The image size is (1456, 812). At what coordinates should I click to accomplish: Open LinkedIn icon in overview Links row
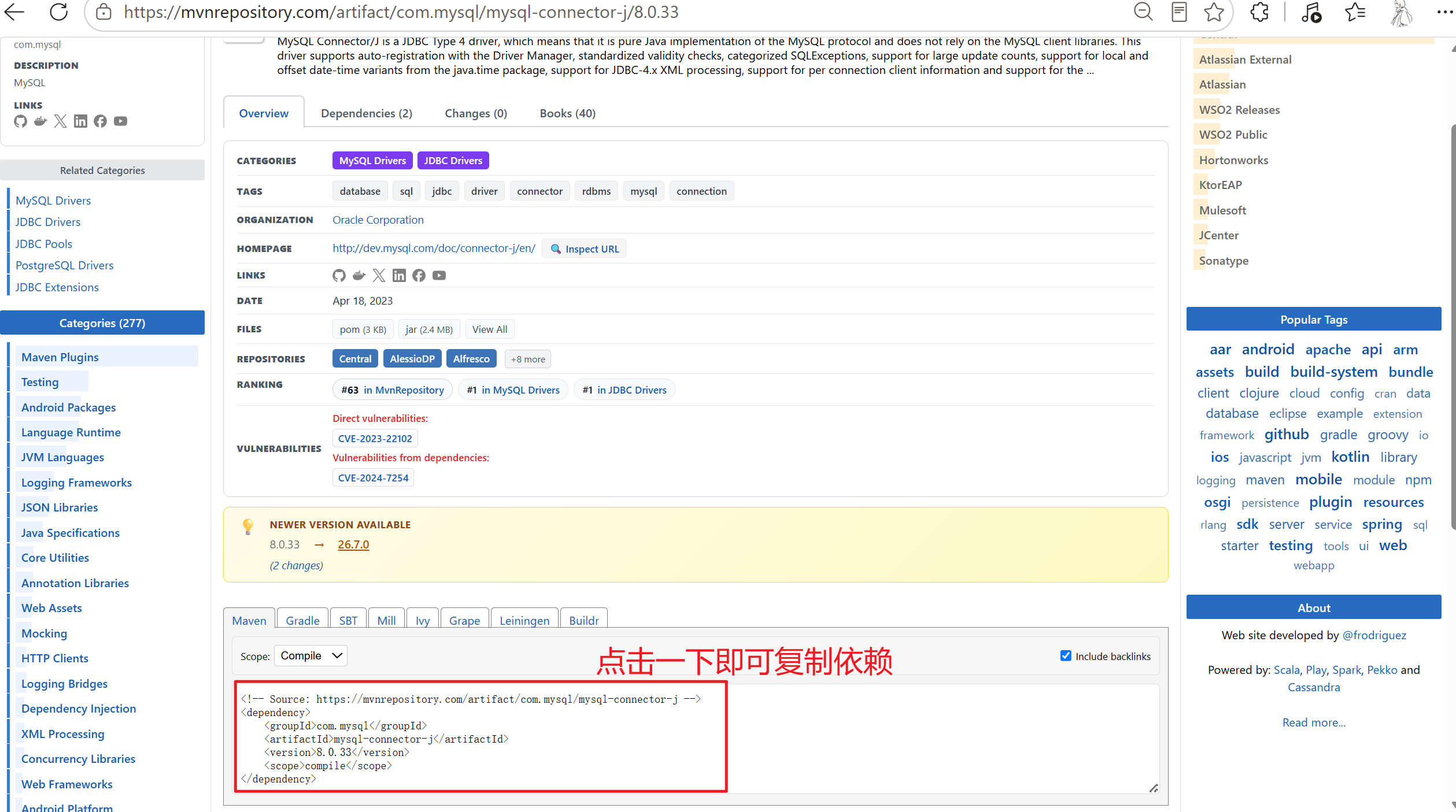pyautogui.click(x=399, y=275)
